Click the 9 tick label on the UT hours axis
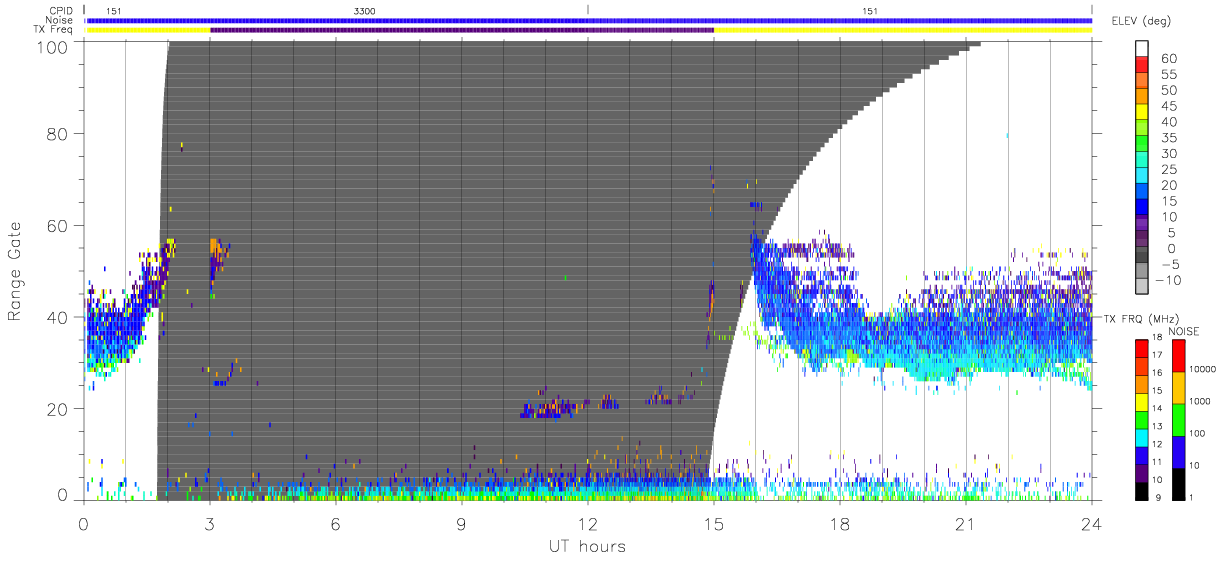Screen dimensions: 1228x567 [462, 523]
